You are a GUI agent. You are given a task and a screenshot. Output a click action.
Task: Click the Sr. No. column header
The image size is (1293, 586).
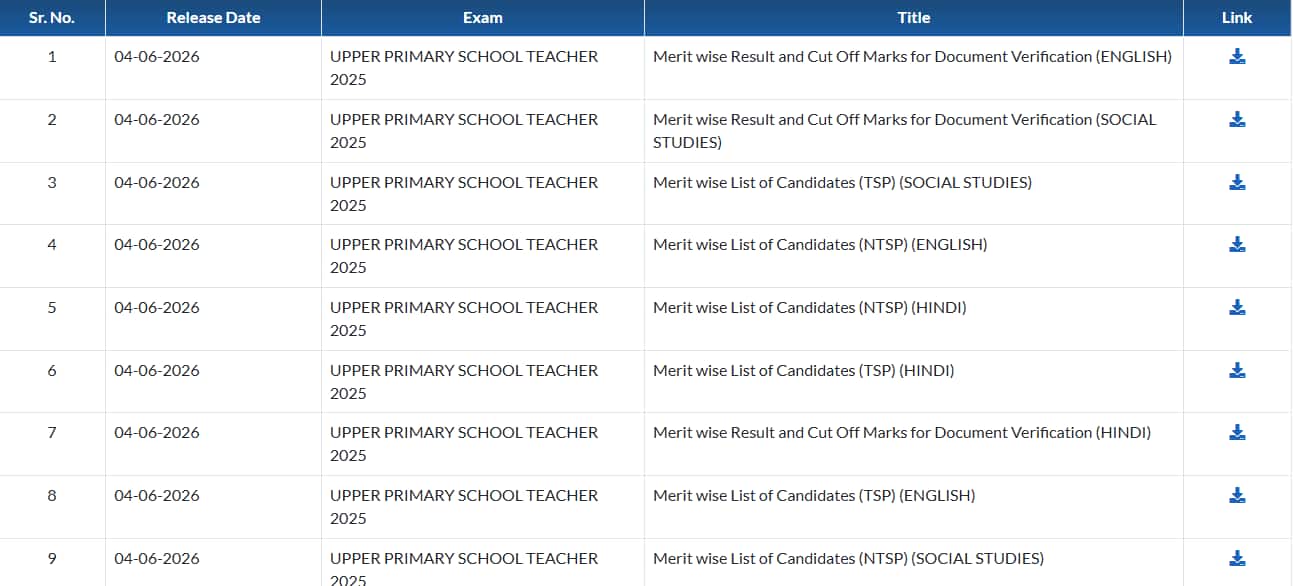52,18
